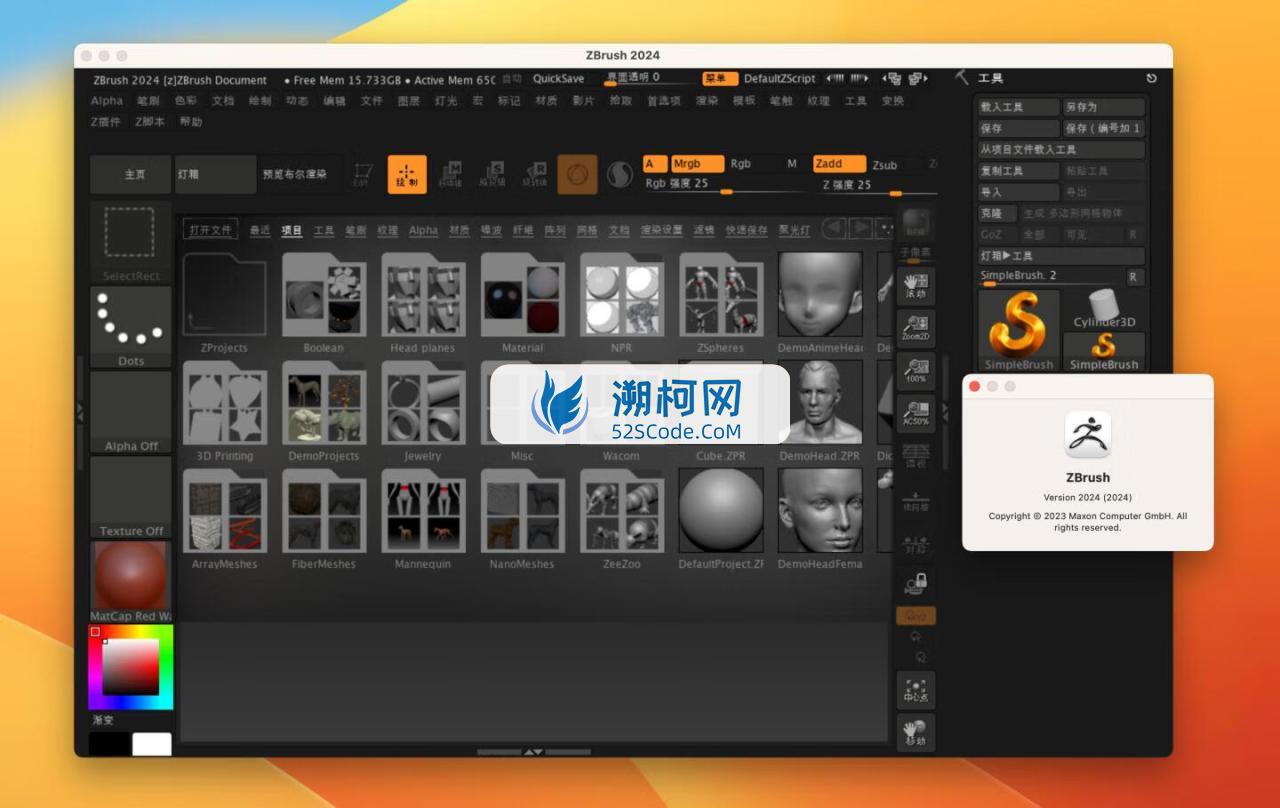Click the 复制工具 copy tool button
Screen dimensions: 1280x808
tap(1018, 171)
